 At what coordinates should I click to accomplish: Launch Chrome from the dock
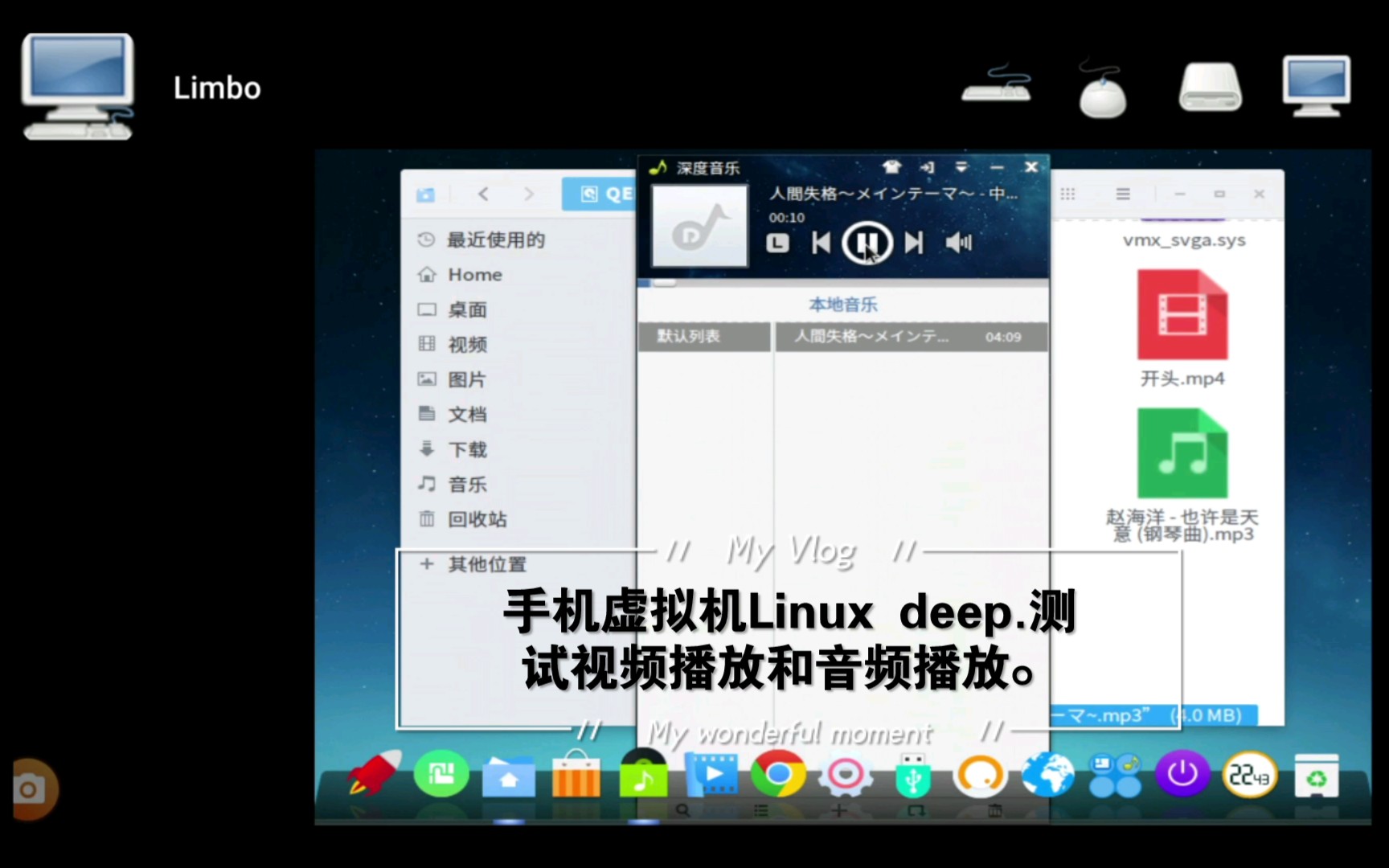[x=777, y=773]
